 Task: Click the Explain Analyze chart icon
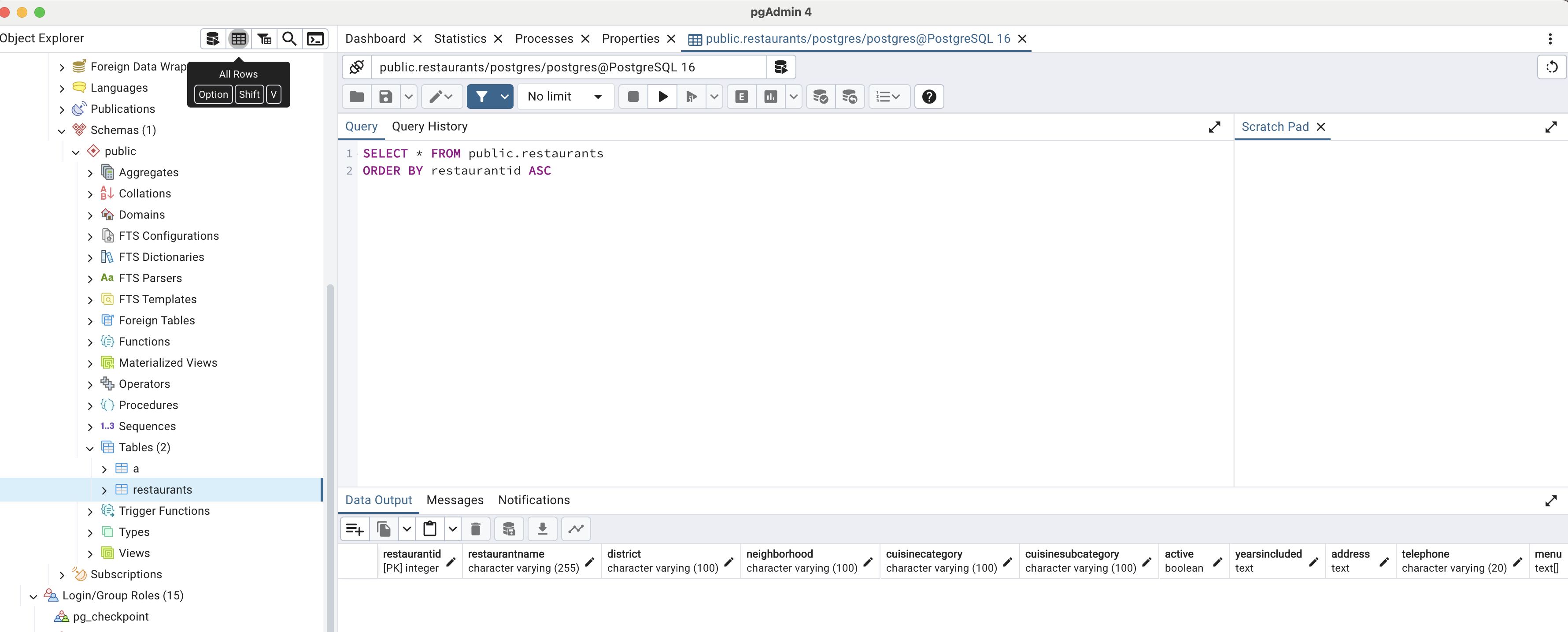(771, 97)
